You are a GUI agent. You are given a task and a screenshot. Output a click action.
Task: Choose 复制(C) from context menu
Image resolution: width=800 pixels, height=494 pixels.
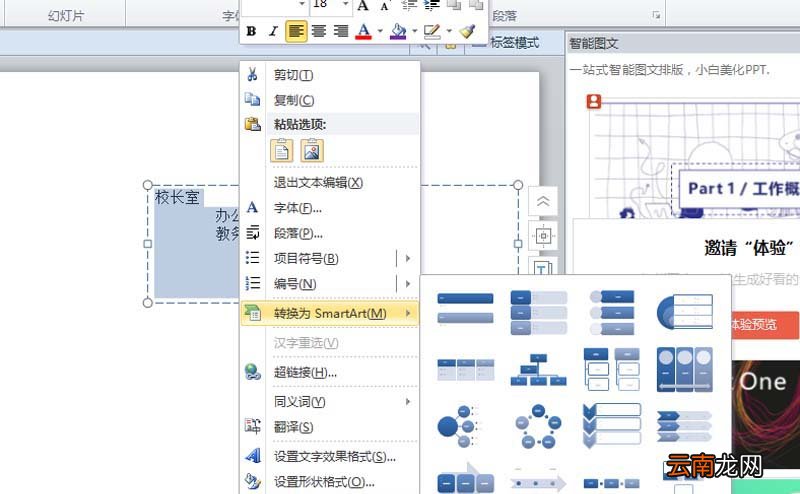click(329, 100)
